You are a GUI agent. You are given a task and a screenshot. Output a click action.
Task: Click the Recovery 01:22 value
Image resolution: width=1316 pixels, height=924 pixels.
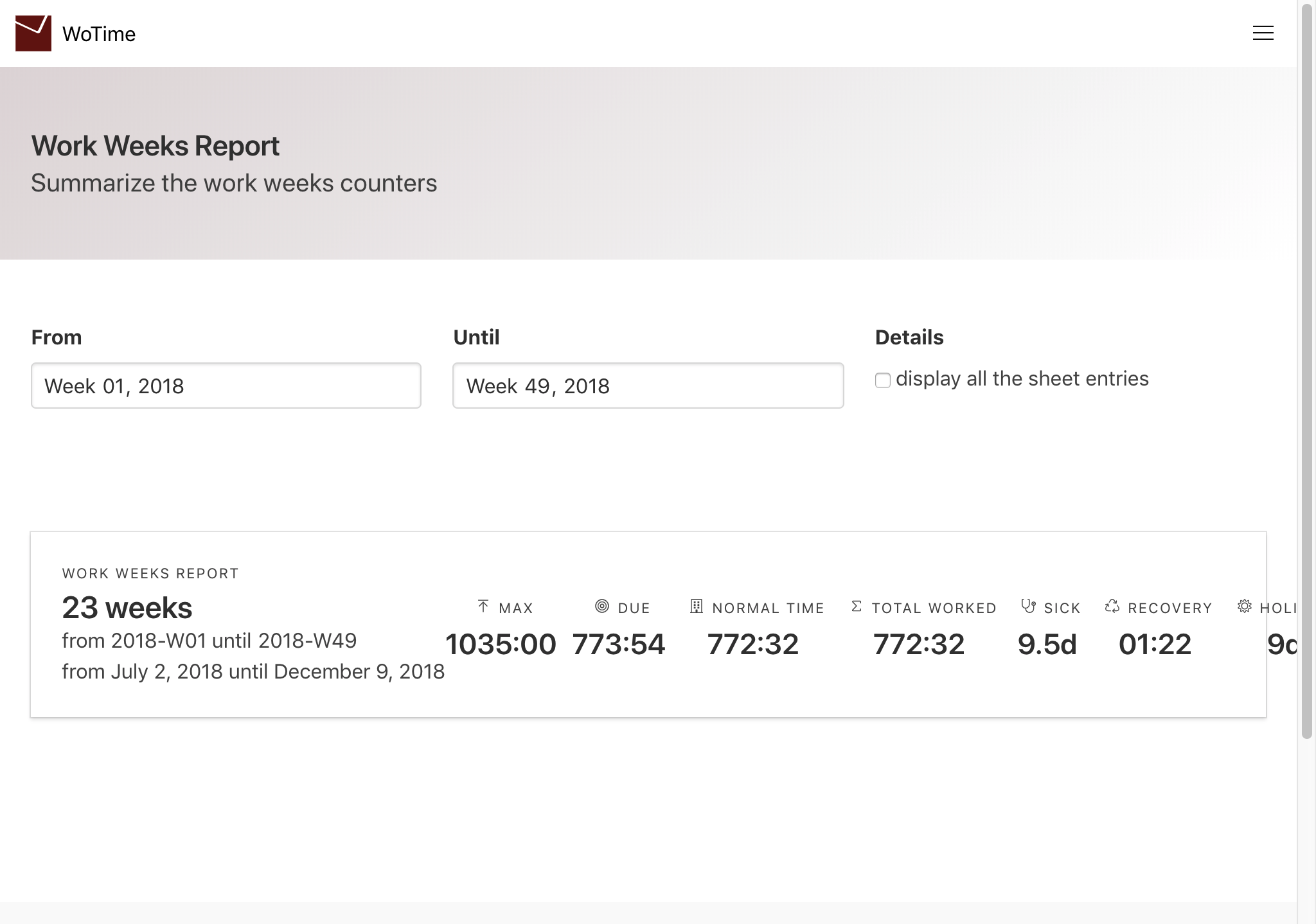point(1155,644)
